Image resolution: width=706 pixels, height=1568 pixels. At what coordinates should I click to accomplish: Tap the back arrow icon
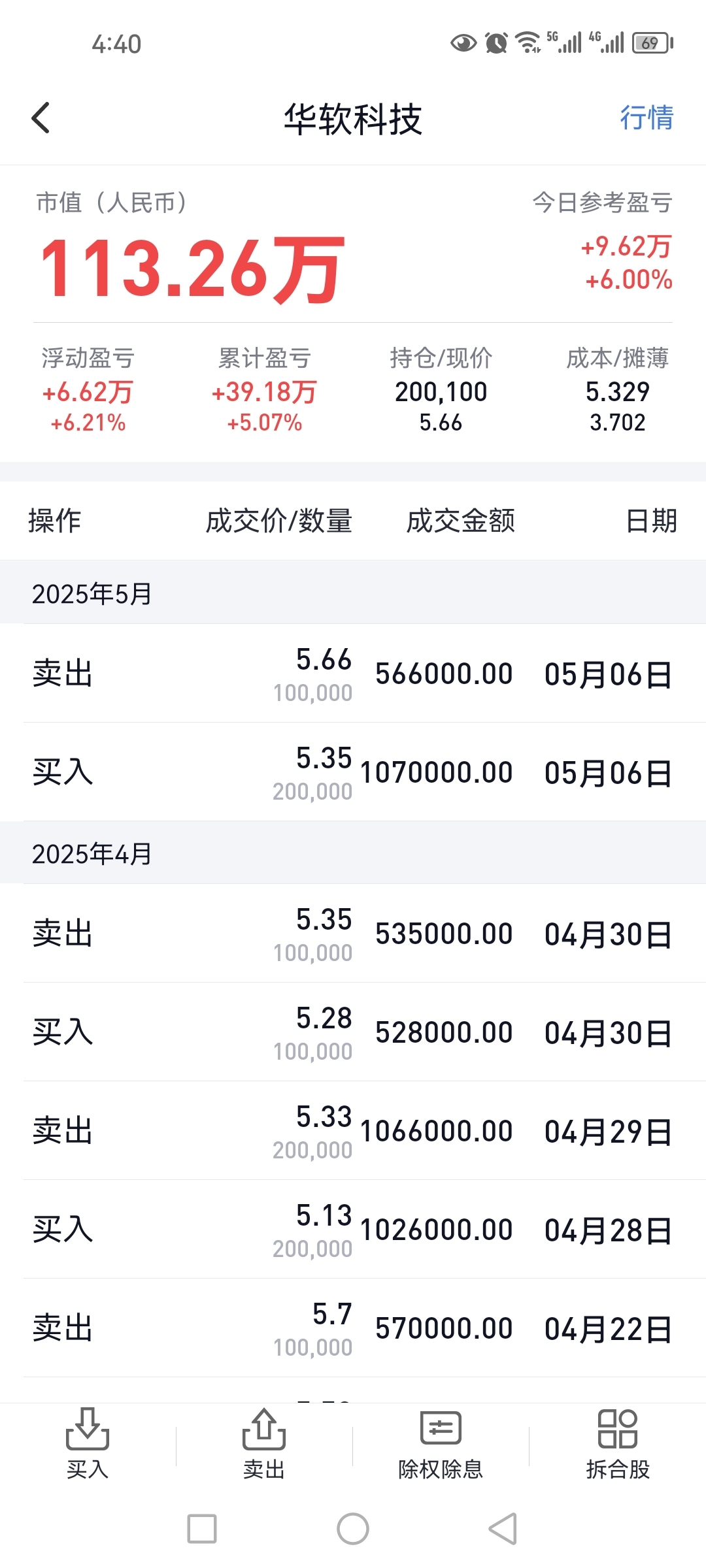[x=41, y=118]
